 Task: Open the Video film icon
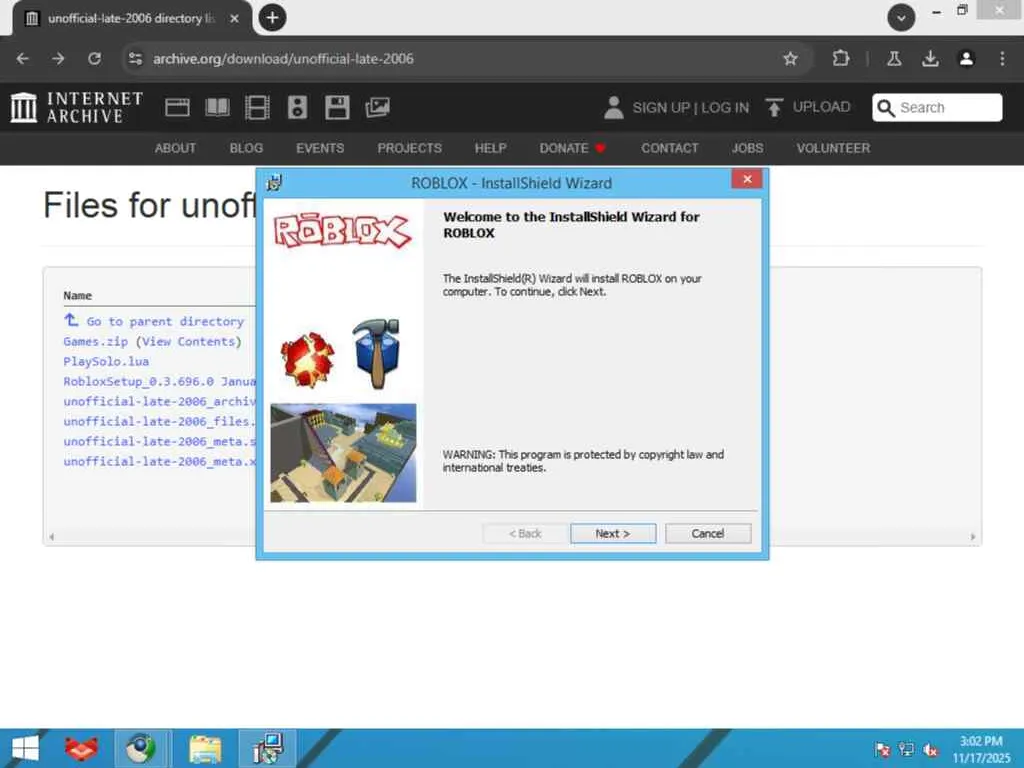(257, 107)
